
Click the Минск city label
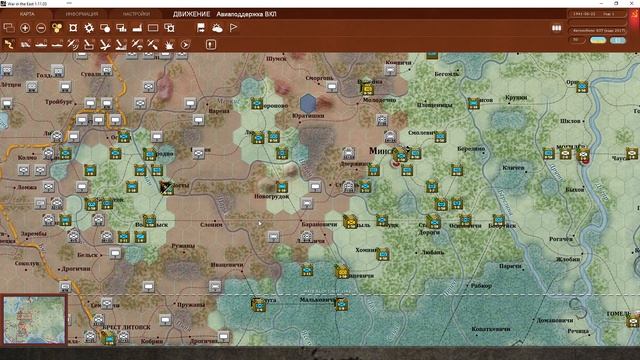382,151
